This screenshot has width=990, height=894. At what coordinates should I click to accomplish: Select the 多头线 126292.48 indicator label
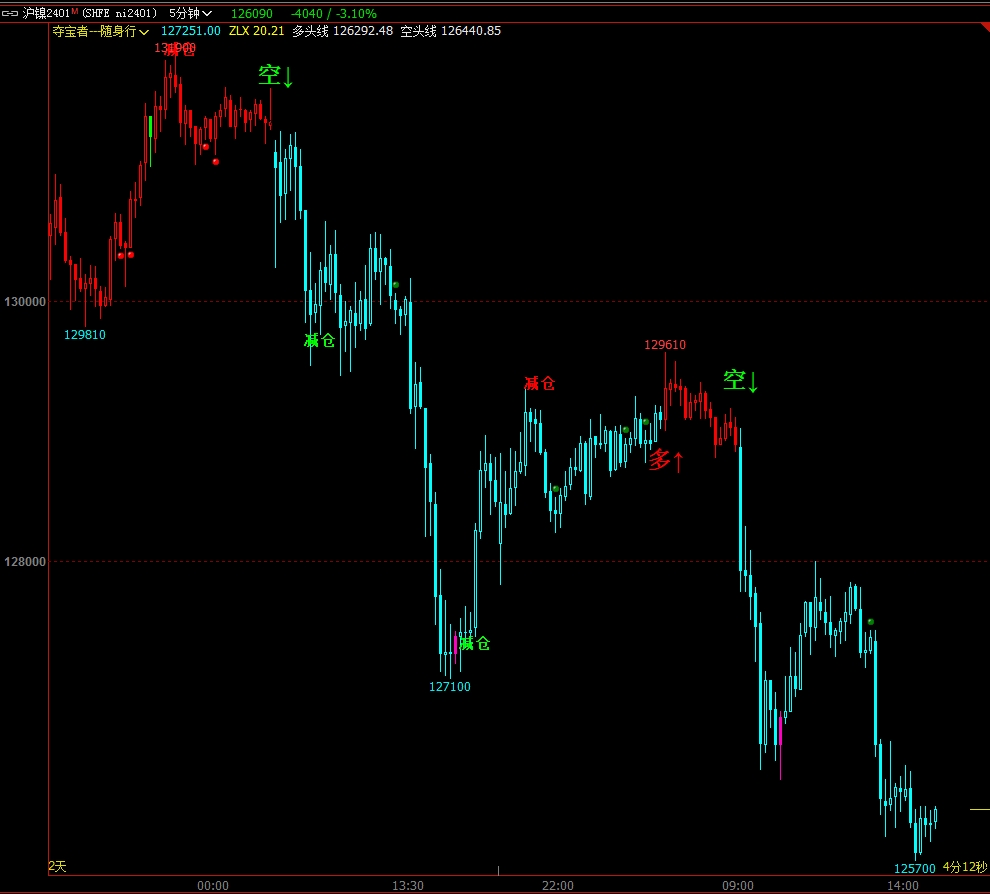tap(341, 31)
